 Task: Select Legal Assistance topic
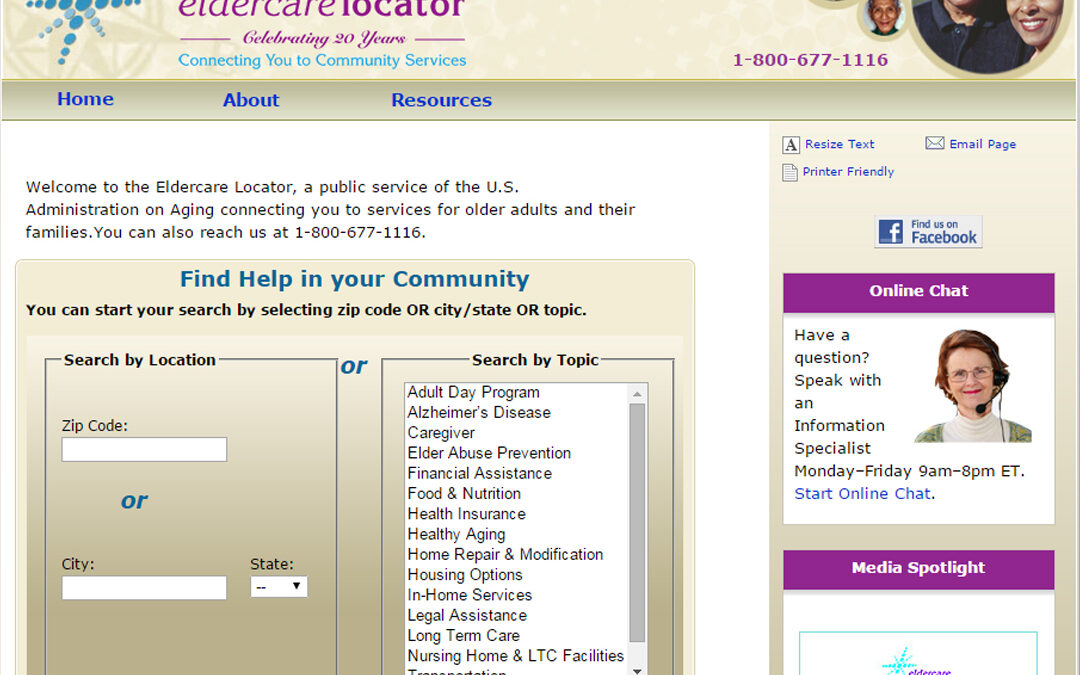click(x=467, y=615)
